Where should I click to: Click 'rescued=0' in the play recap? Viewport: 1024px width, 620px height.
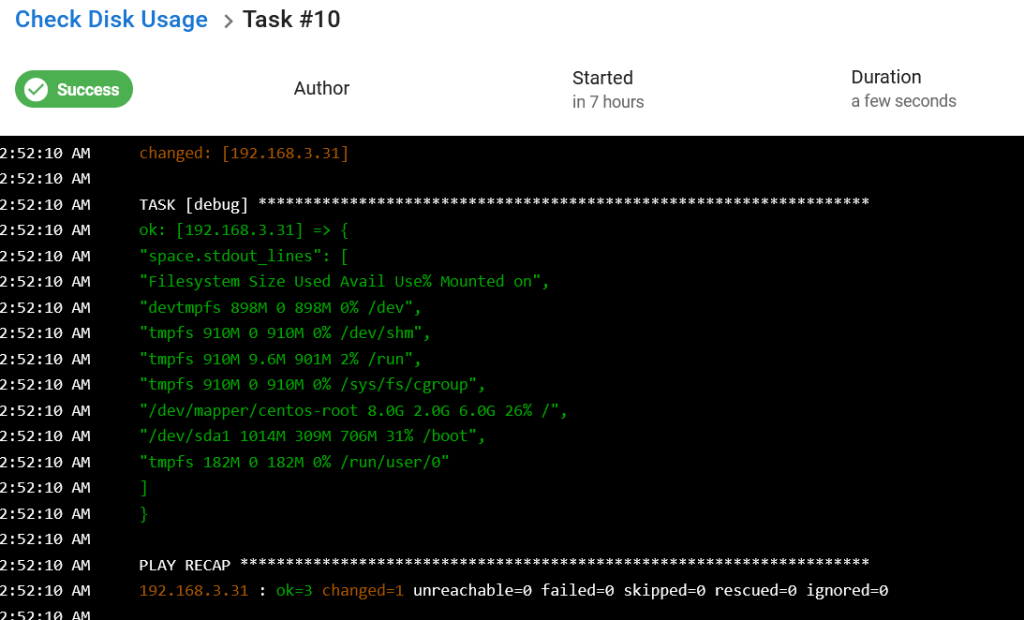pyautogui.click(x=755, y=591)
